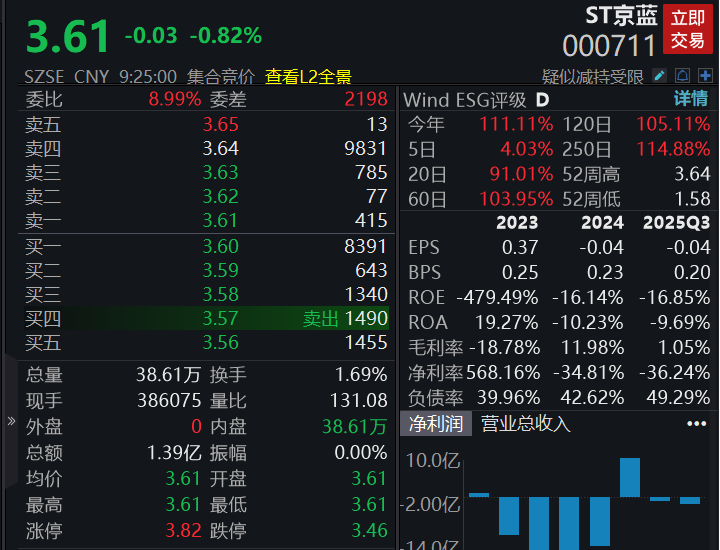
Task: Click the blue plus add-to-watchlist icon
Action: [705, 76]
